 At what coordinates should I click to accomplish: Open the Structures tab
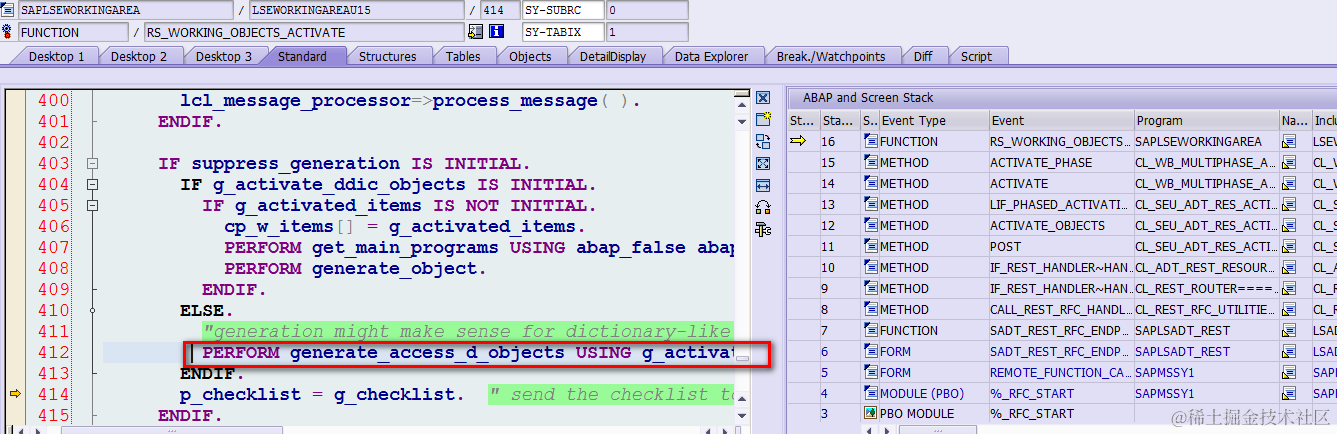[x=388, y=56]
